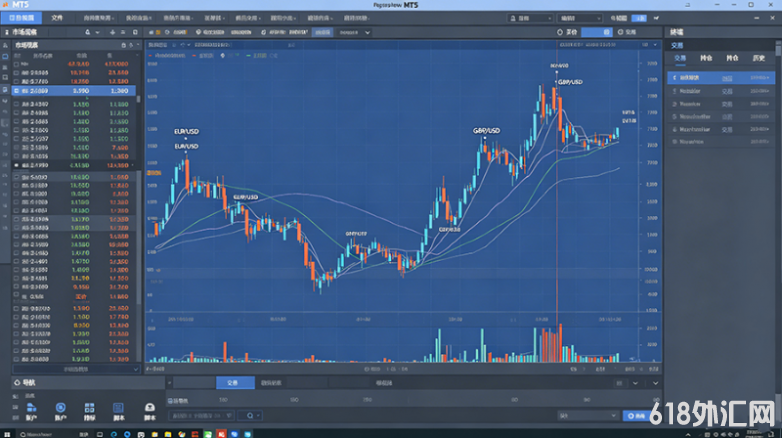Launch Edge browser from taskbar
This screenshot has height=438, width=782.
click(114, 434)
